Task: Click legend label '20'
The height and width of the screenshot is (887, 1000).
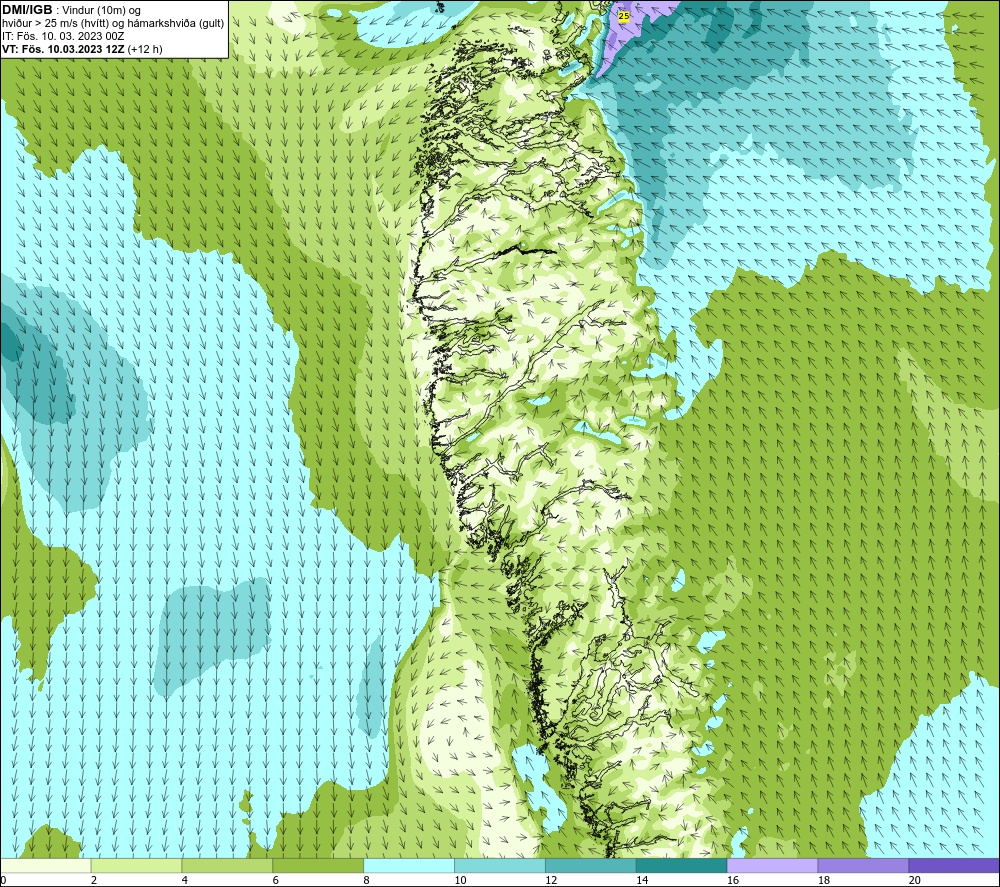Action: [914, 880]
